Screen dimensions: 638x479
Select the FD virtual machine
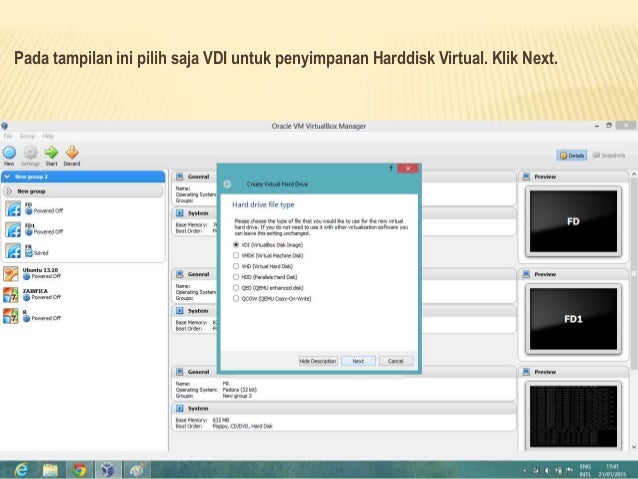click(x=83, y=208)
